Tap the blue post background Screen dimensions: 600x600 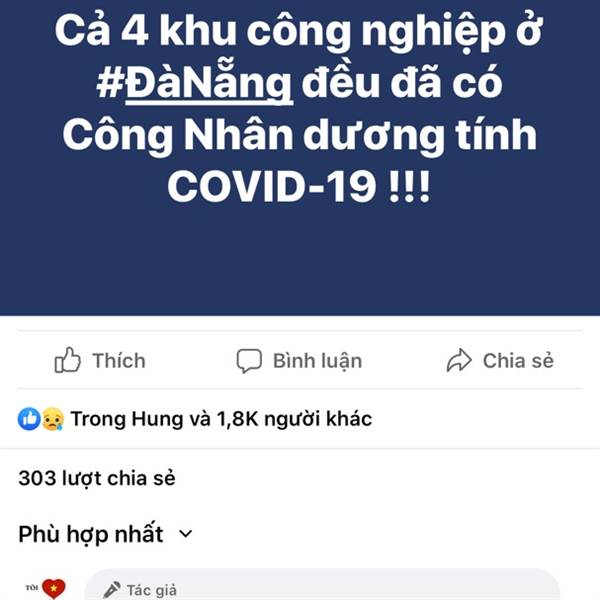coord(300,260)
